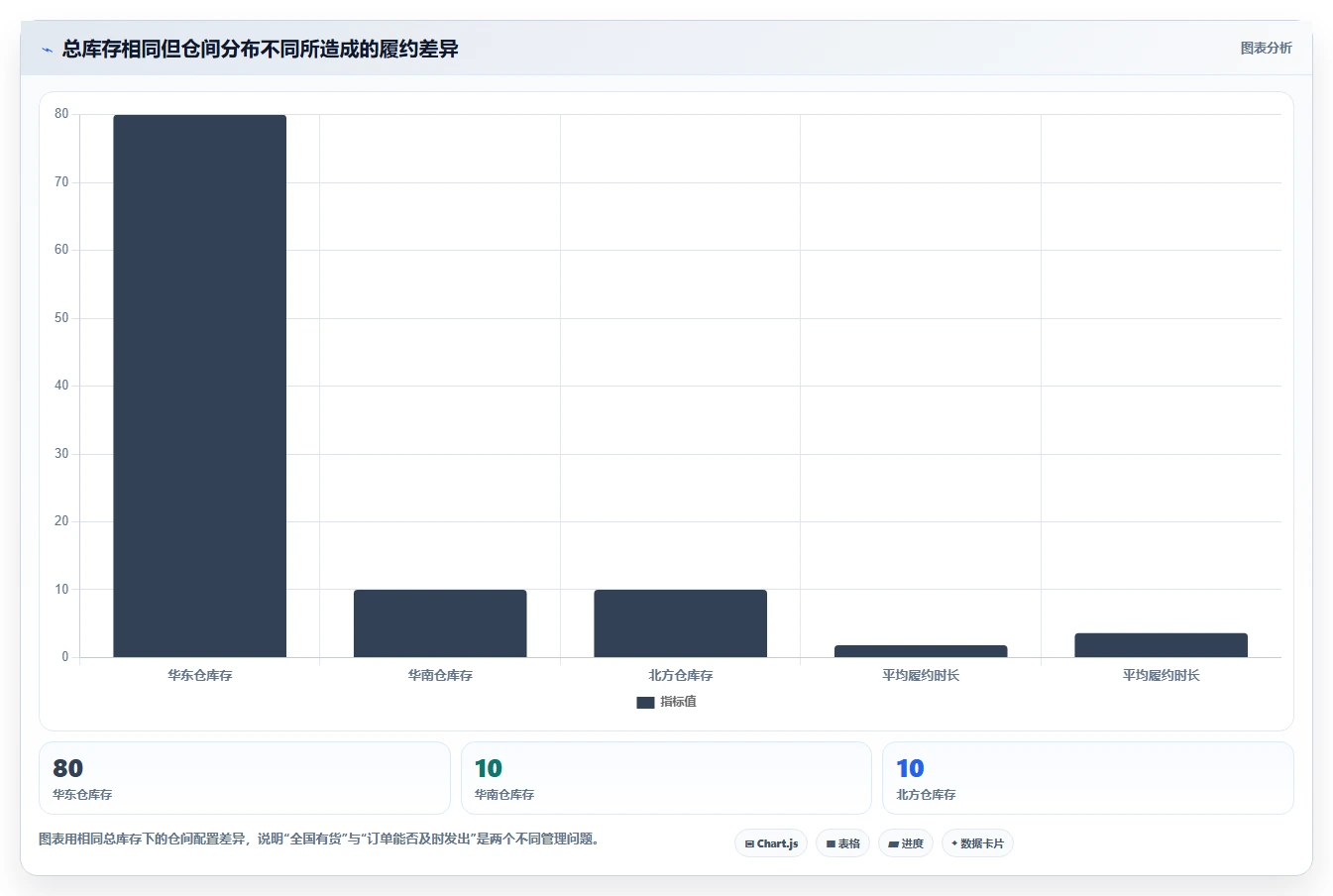Screen dimensions: 1333x896
Task: Click the Chart.js tag chip
Action: click(x=771, y=843)
